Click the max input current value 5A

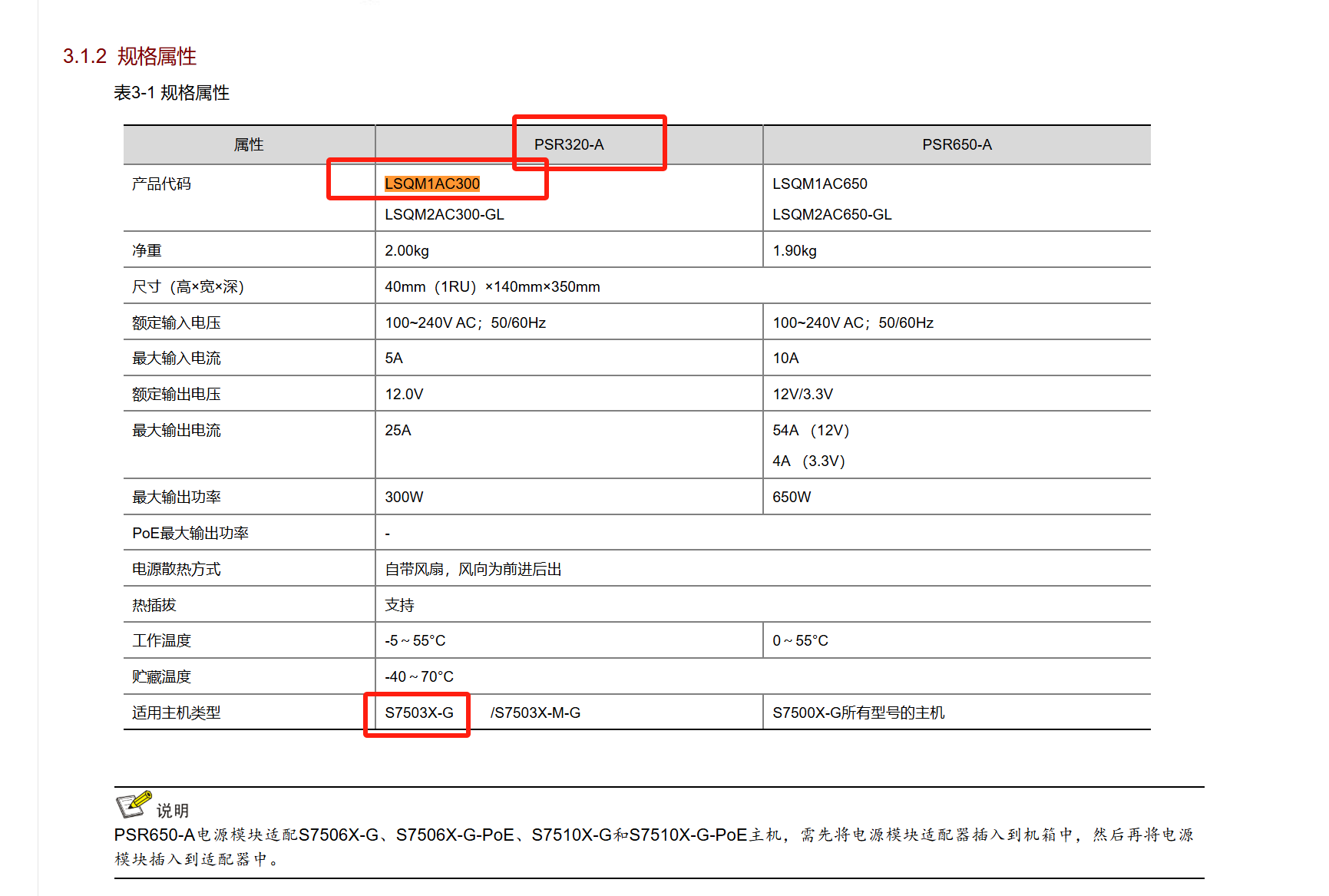[394, 358]
